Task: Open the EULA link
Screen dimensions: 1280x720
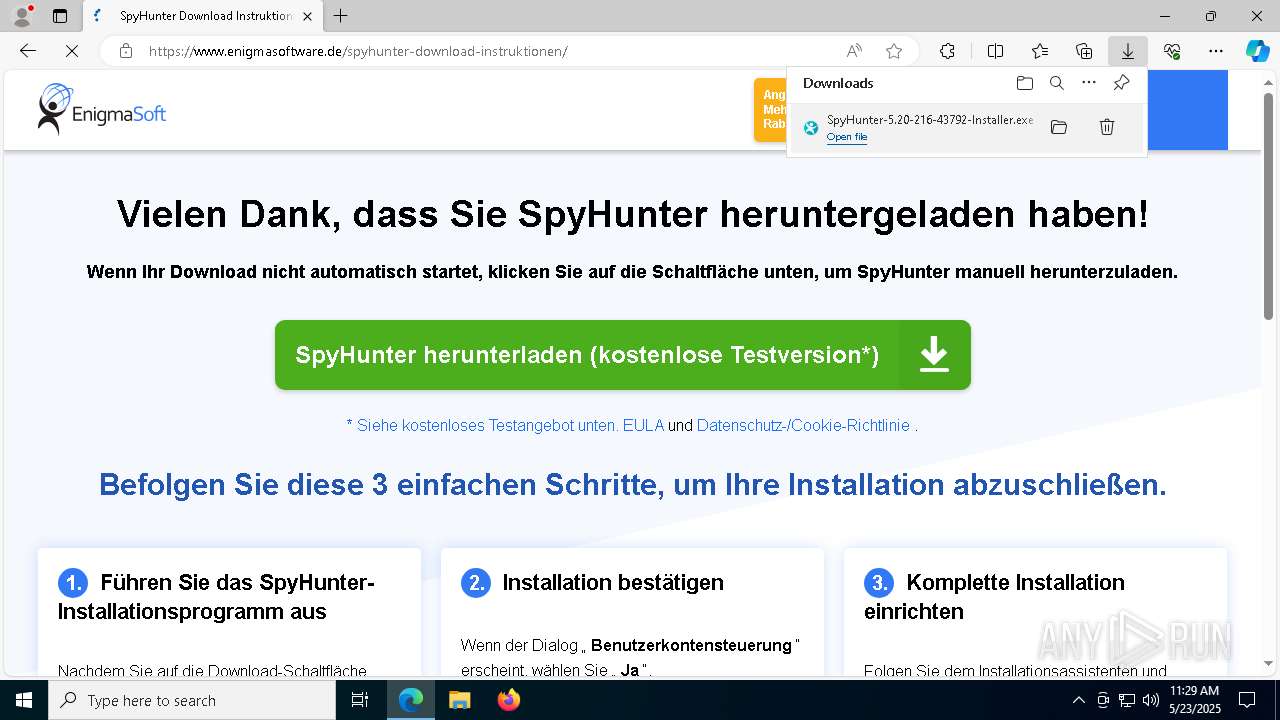Action: [x=643, y=425]
